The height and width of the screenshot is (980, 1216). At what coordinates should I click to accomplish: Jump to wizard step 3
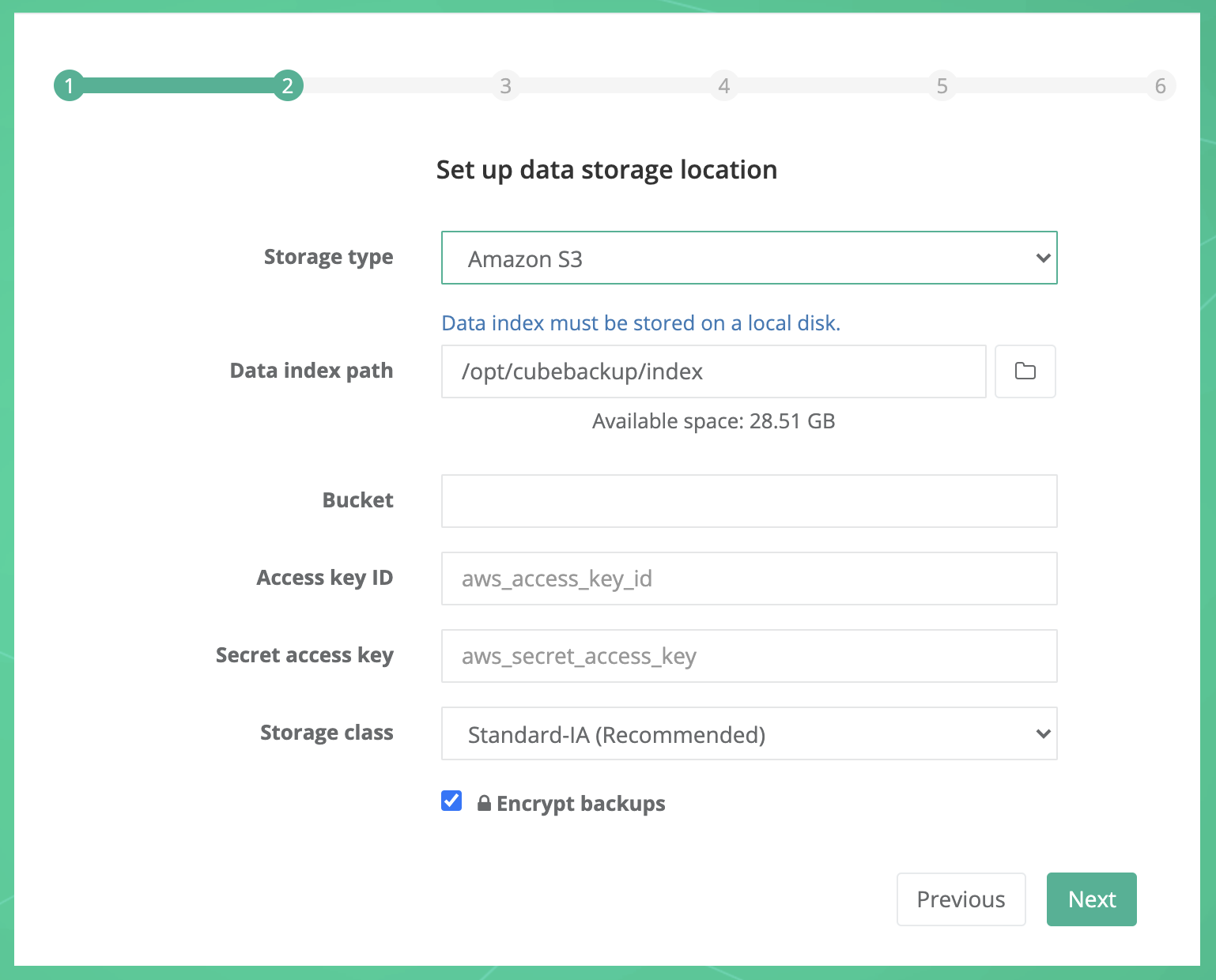point(506,85)
